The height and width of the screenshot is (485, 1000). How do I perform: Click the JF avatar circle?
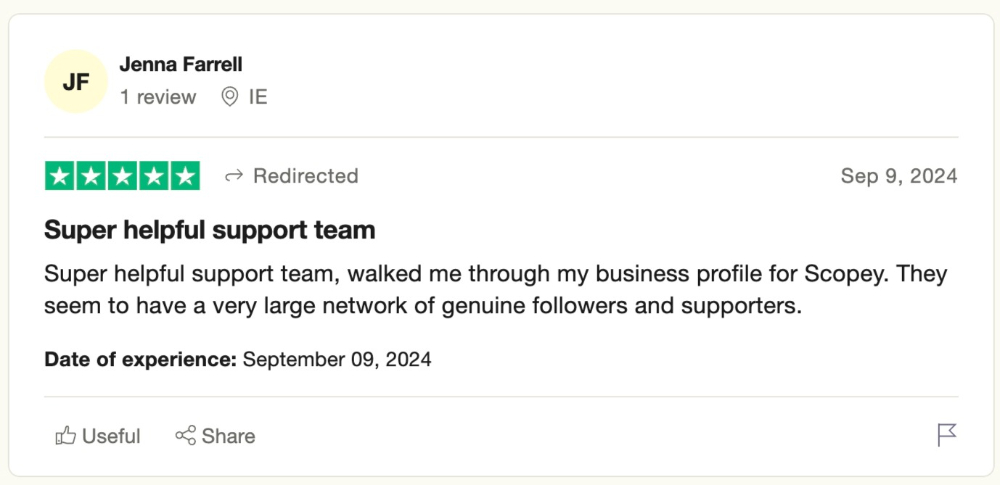click(76, 82)
